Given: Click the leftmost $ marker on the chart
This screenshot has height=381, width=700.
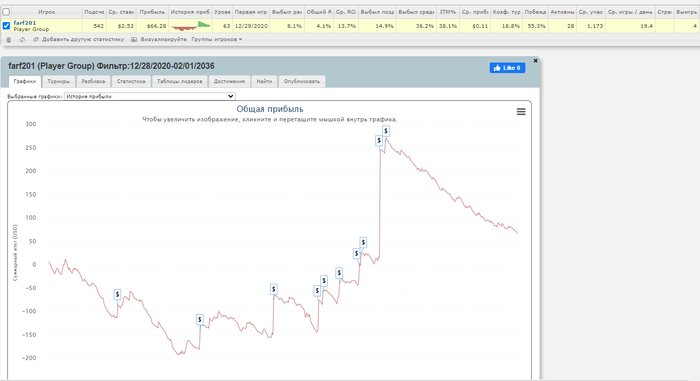Looking at the screenshot, I should click(x=117, y=294).
